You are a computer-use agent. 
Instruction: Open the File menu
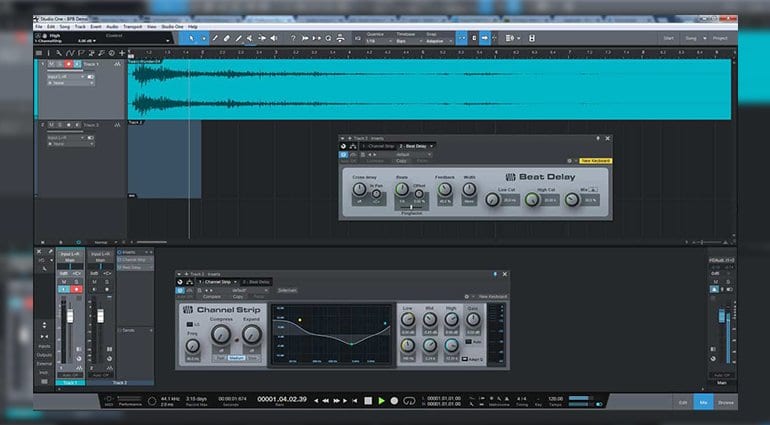40,27
